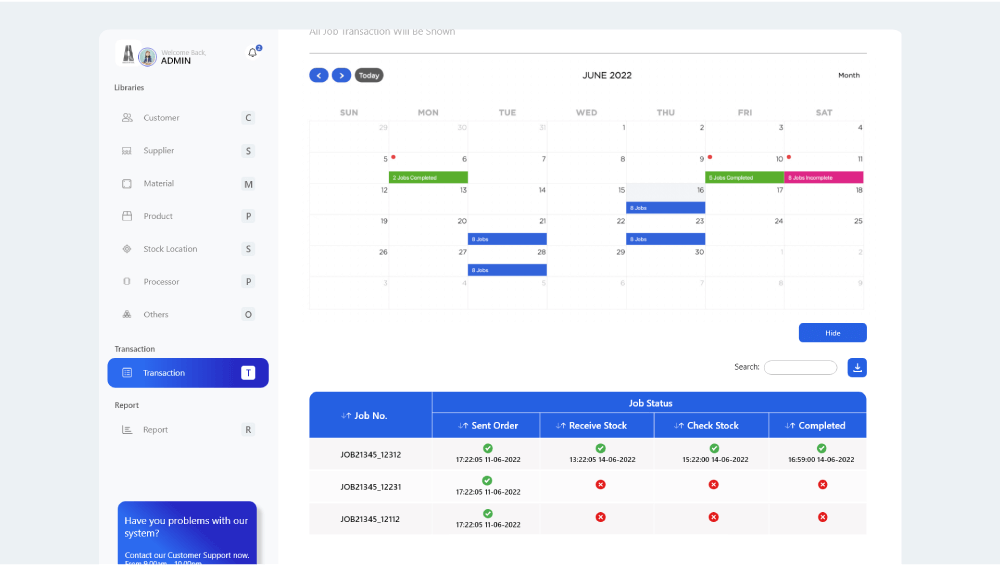This screenshot has height=566, width=1000.
Task: Sort table by Job No. column
Action: 364,415
